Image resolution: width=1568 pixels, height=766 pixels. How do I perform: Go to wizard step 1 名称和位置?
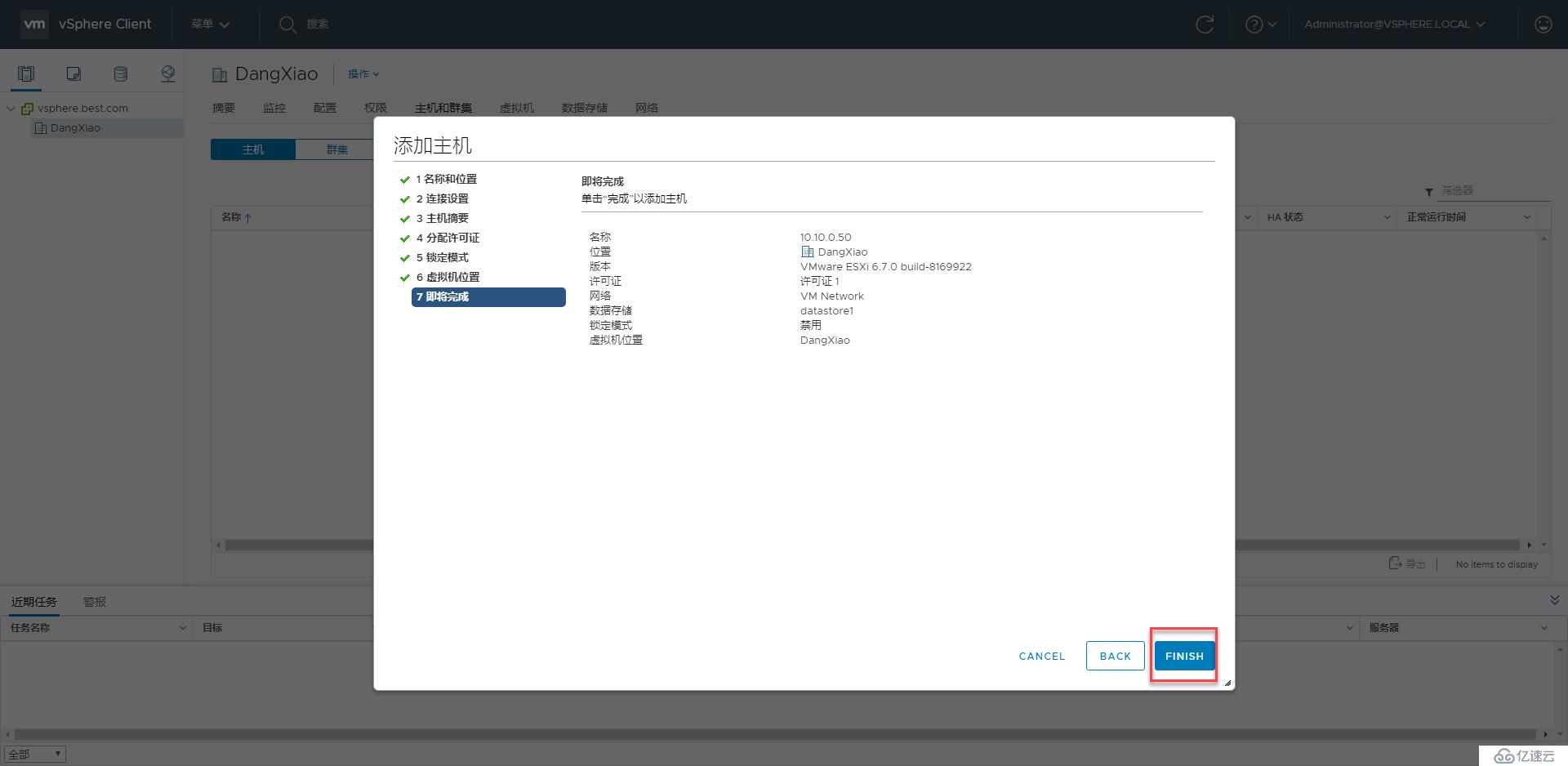(x=446, y=180)
